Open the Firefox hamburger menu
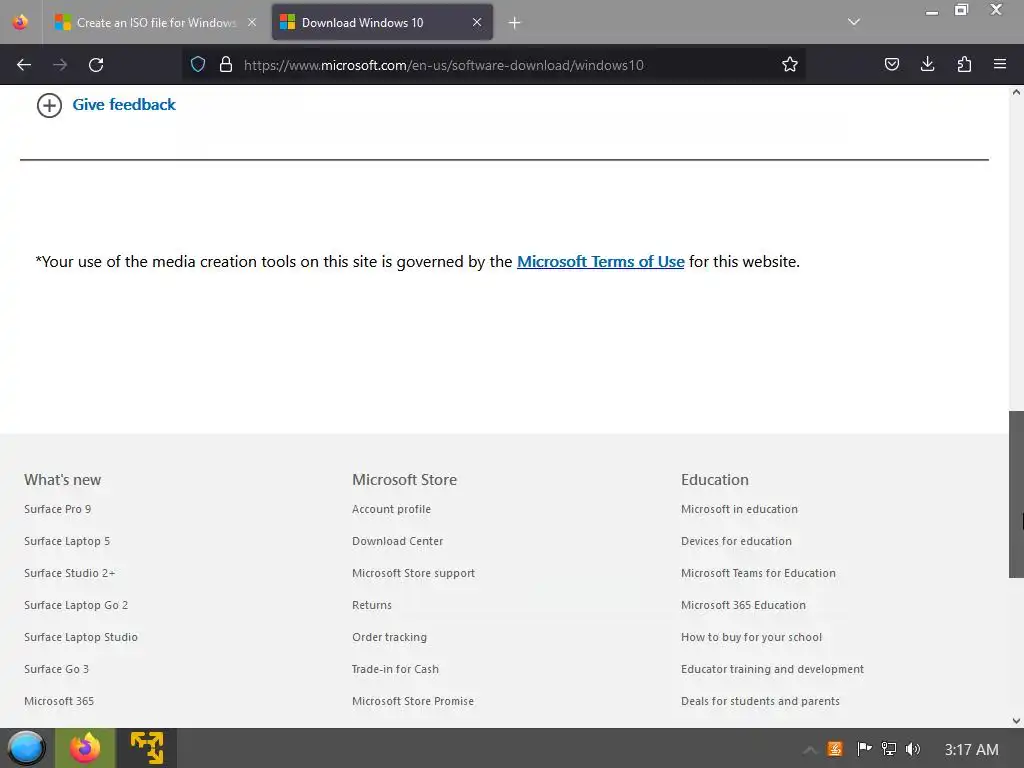Viewport: 1024px width, 768px height. [x=1000, y=64]
